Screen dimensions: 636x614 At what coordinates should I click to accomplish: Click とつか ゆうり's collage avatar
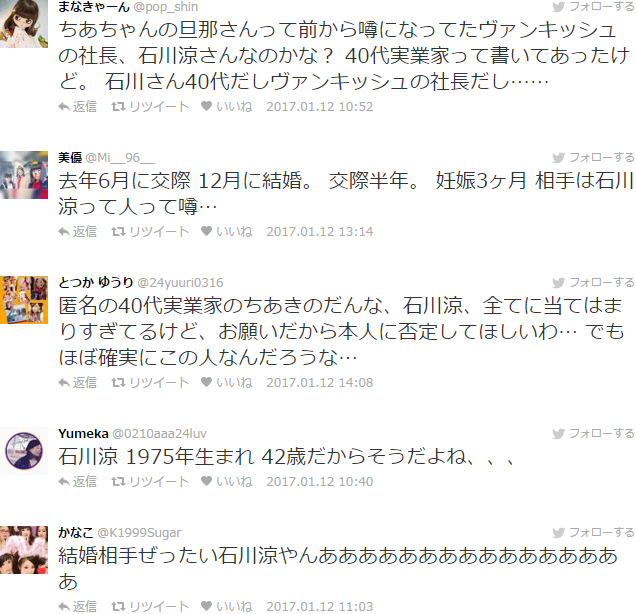24,300
